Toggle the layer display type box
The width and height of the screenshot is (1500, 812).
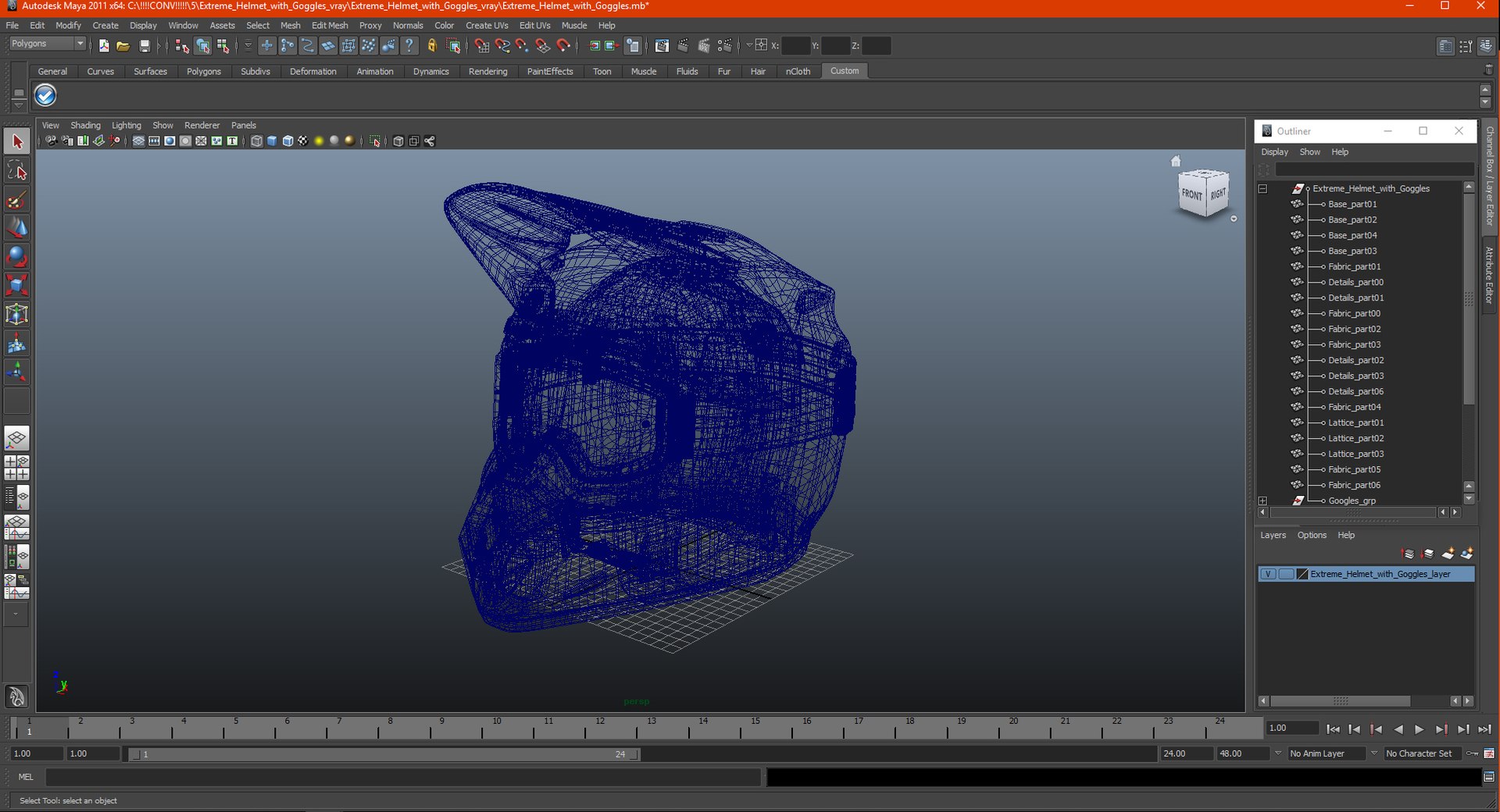pos(1286,574)
